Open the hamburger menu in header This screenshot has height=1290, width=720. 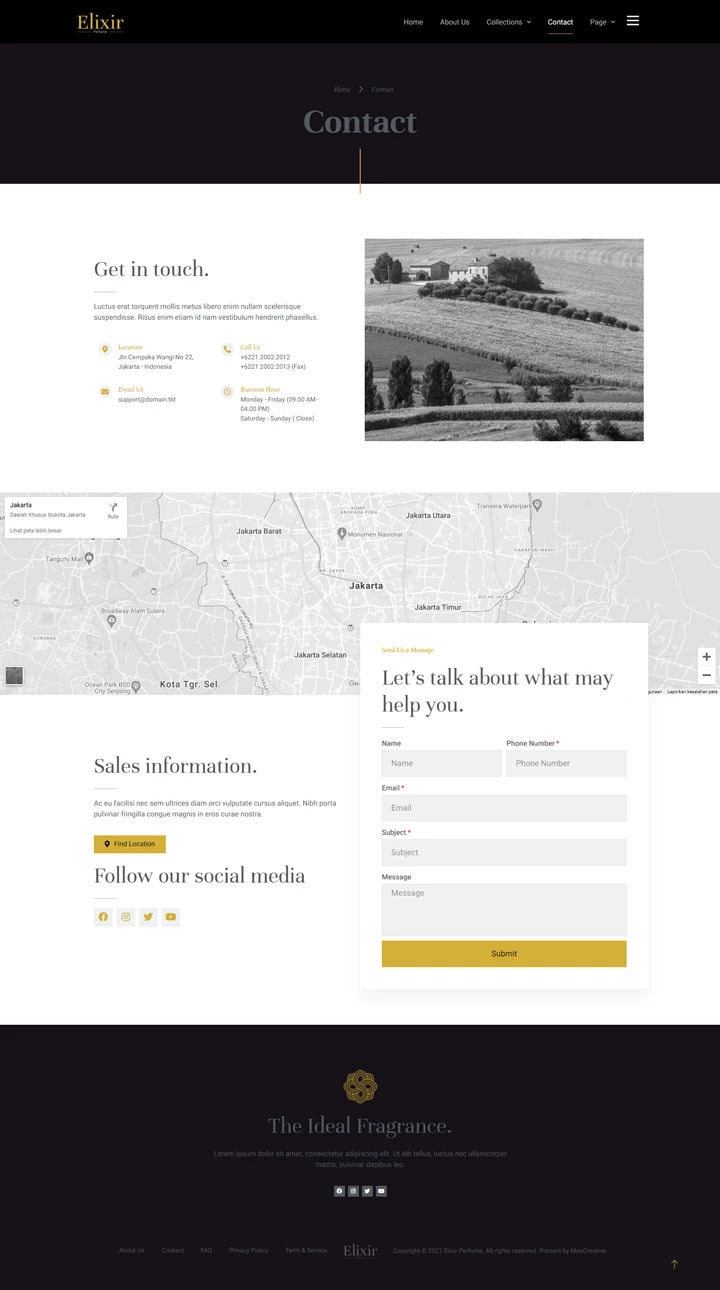pyautogui.click(x=632, y=21)
